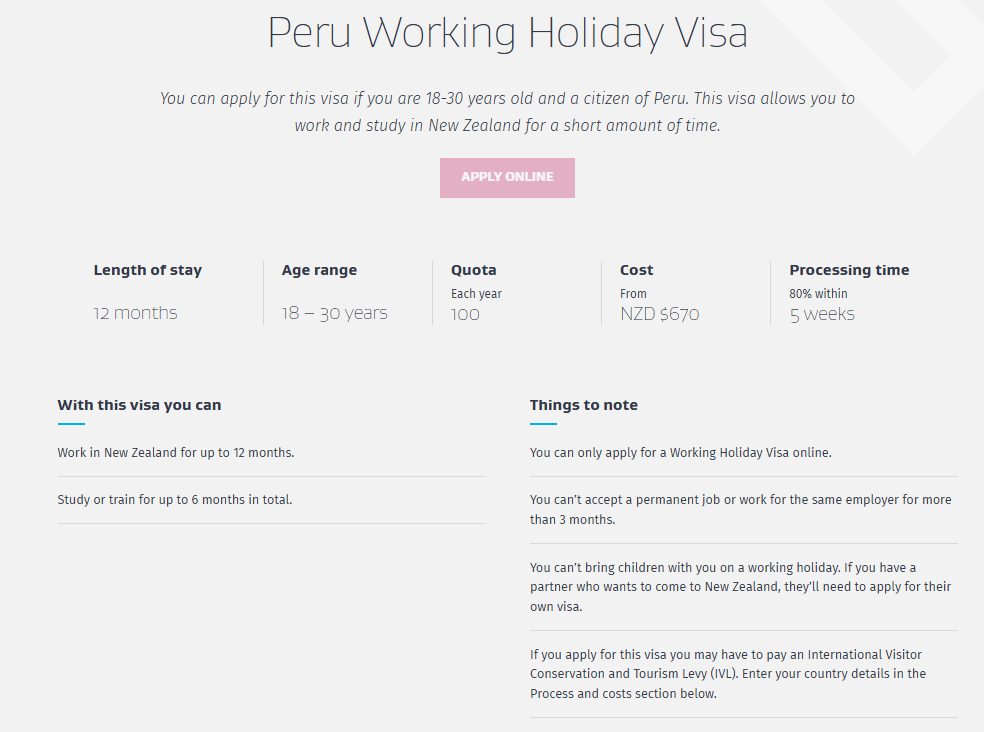Select the Age range label
984x732 pixels.
(x=319, y=270)
